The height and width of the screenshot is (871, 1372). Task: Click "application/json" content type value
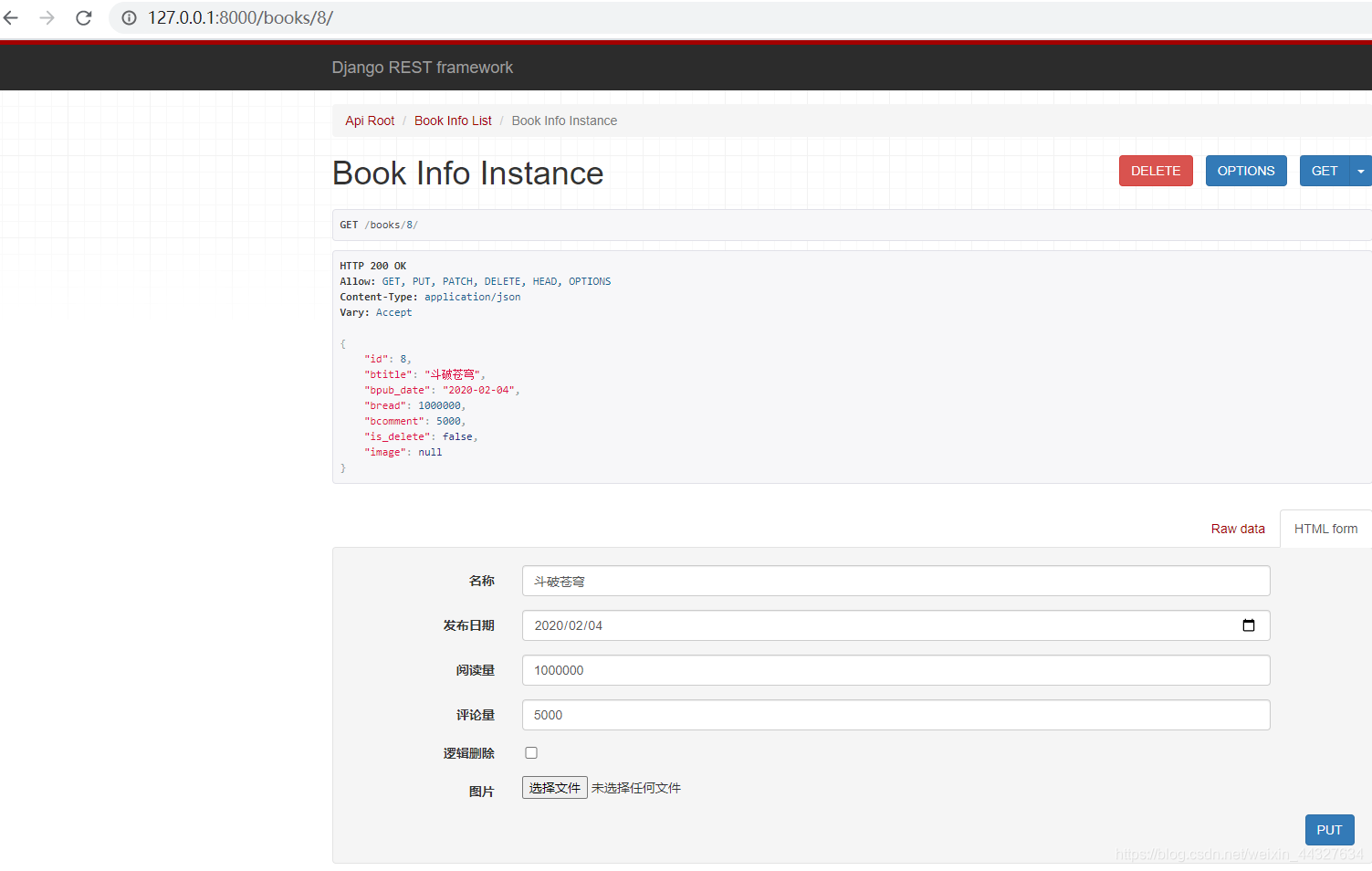pyautogui.click(x=472, y=297)
